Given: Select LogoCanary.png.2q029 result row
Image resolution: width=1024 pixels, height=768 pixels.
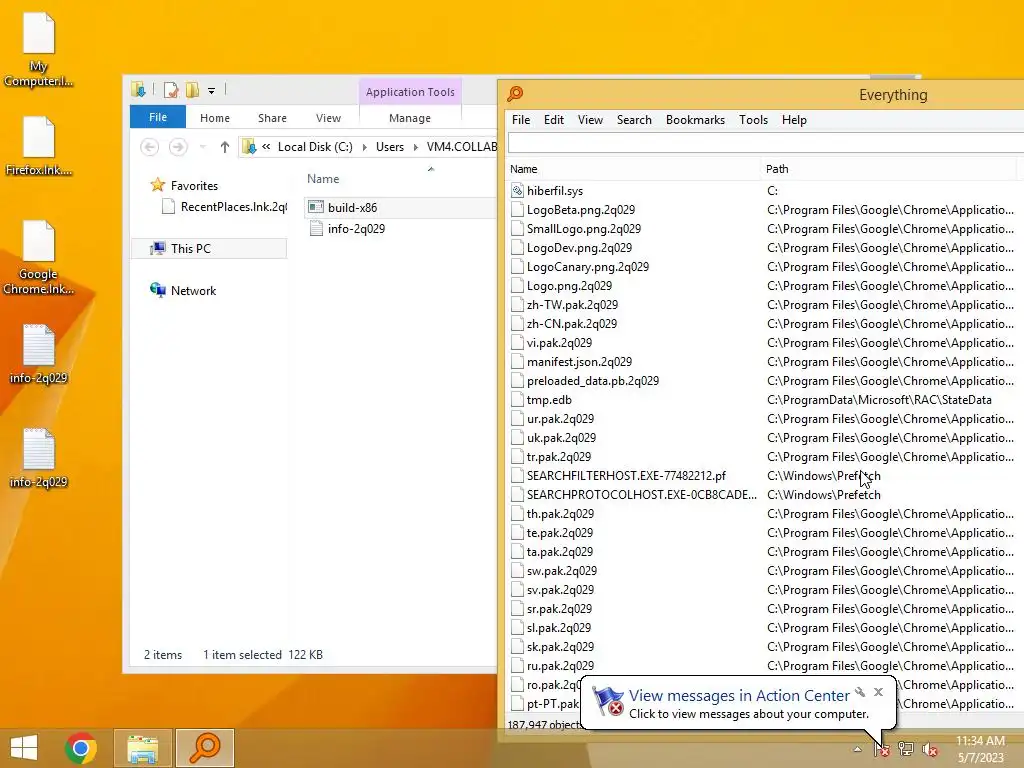Looking at the screenshot, I should click(x=588, y=266).
